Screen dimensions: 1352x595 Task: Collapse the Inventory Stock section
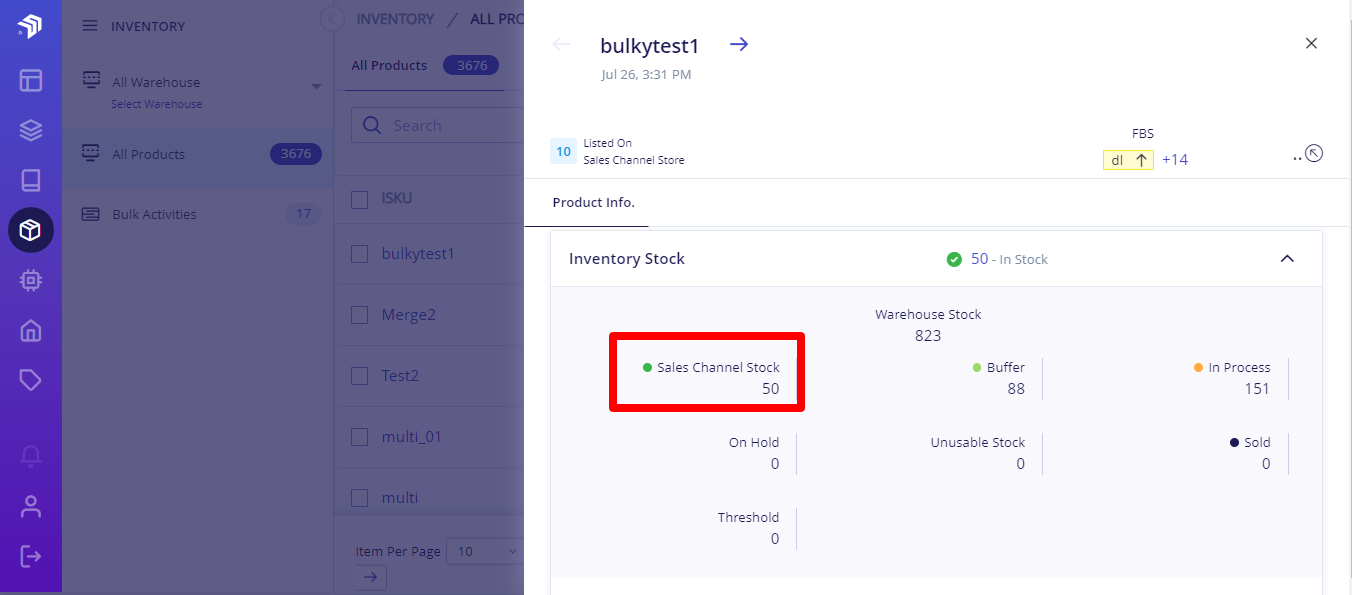pos(1287,259)
